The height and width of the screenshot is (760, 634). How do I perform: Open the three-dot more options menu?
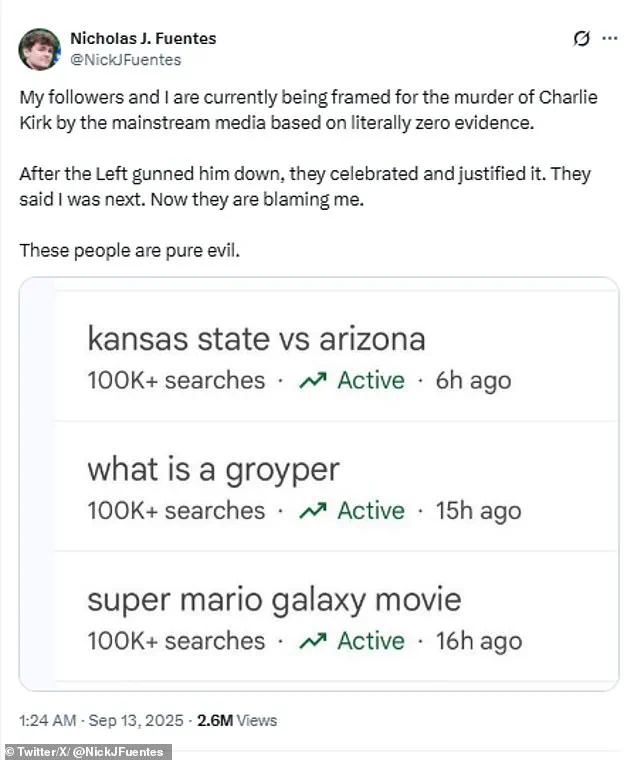point(610,40)
